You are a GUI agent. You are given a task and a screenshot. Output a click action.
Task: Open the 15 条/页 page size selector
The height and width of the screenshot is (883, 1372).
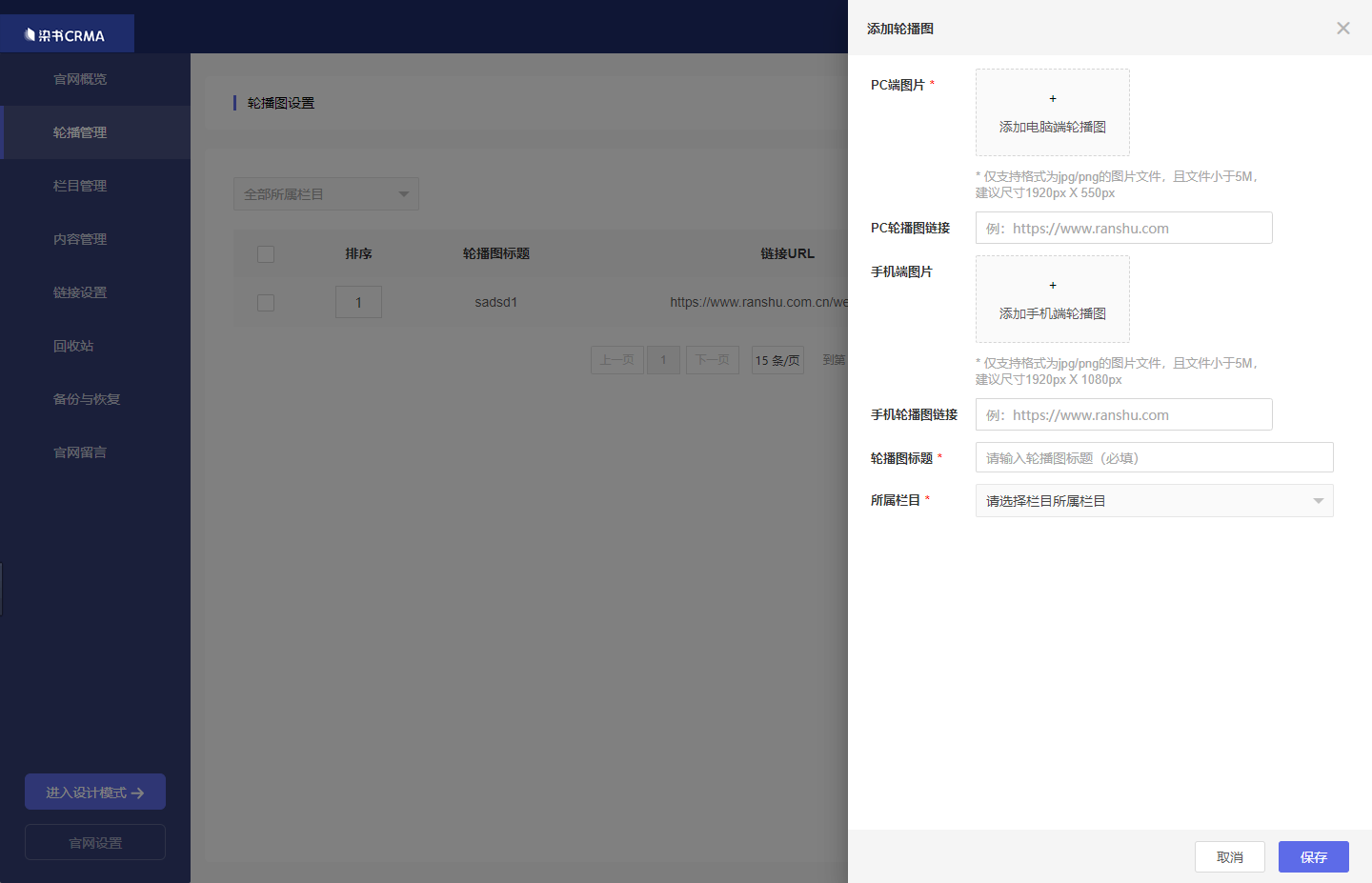pos(777,360)
